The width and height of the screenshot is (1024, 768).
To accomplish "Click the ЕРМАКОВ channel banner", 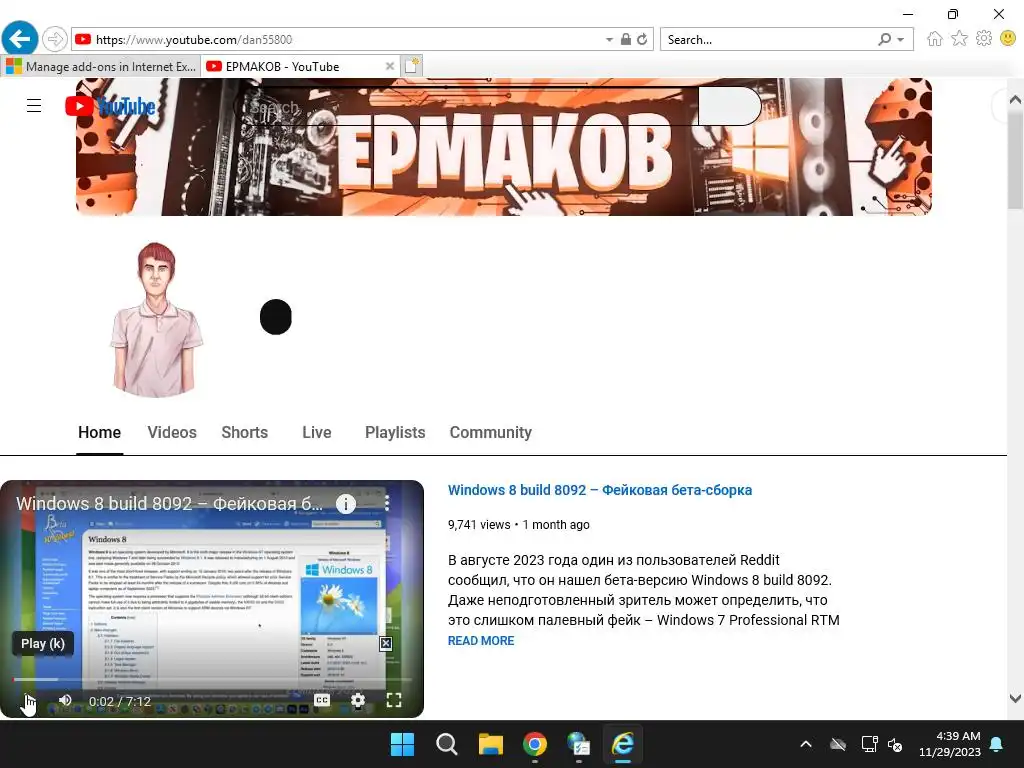I will click(x=504, y=147).
